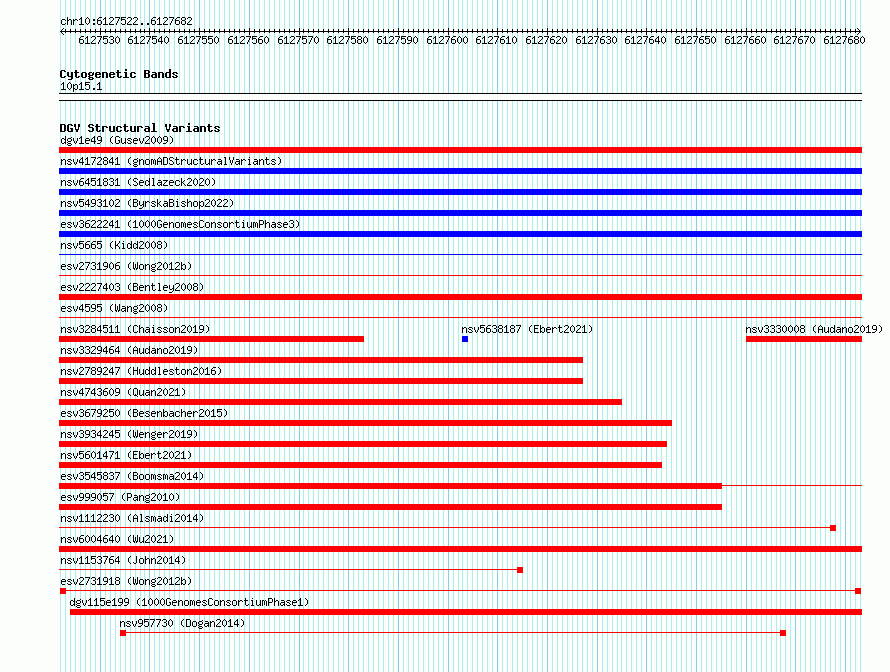The height and width of the screenshot is (672, 890).
Task: Open nsv4172841 (gnomADStructuralVariants) variant
Action: (x=171, y=161)
